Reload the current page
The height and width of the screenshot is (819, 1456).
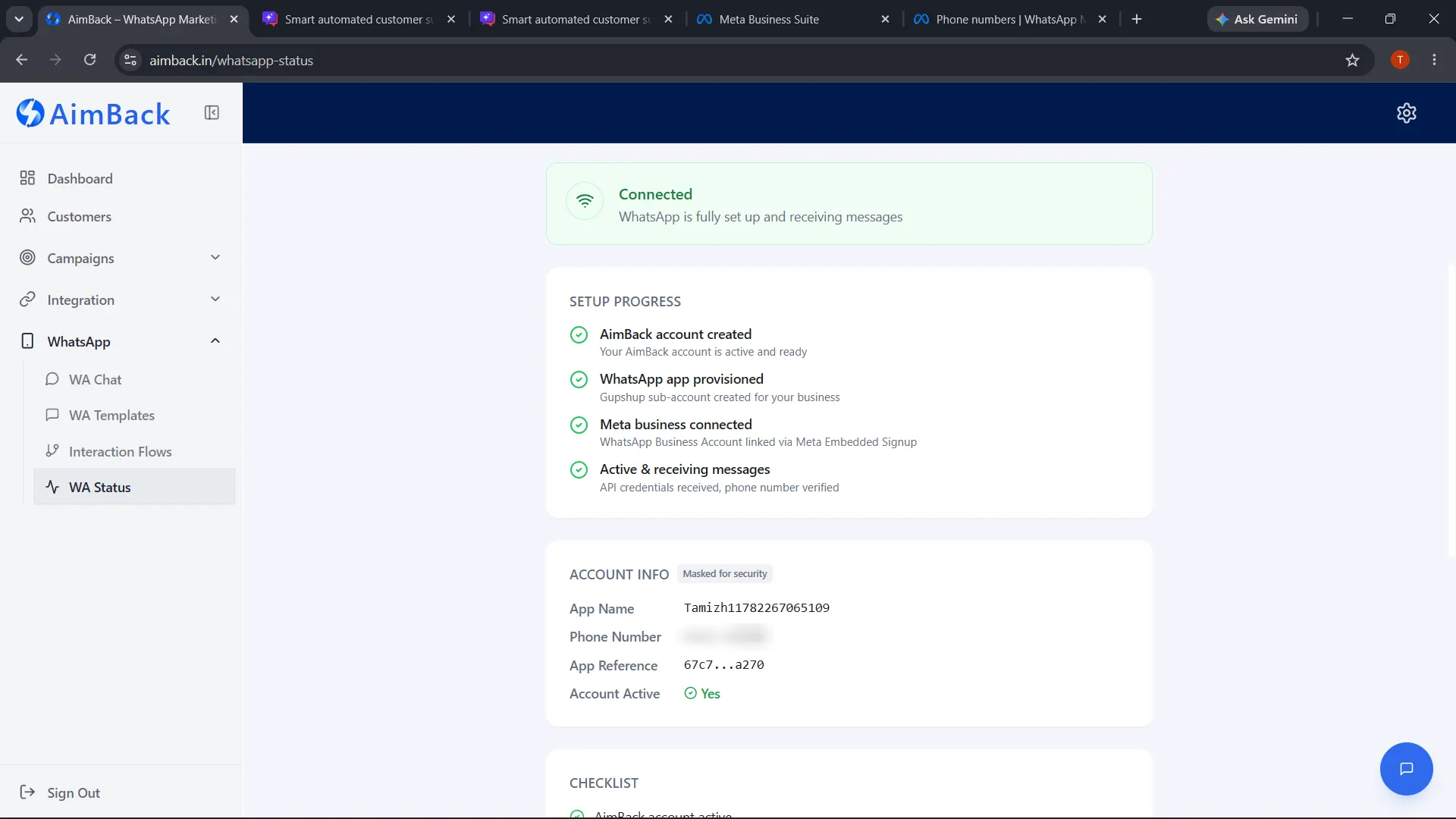tap(89, 60)
